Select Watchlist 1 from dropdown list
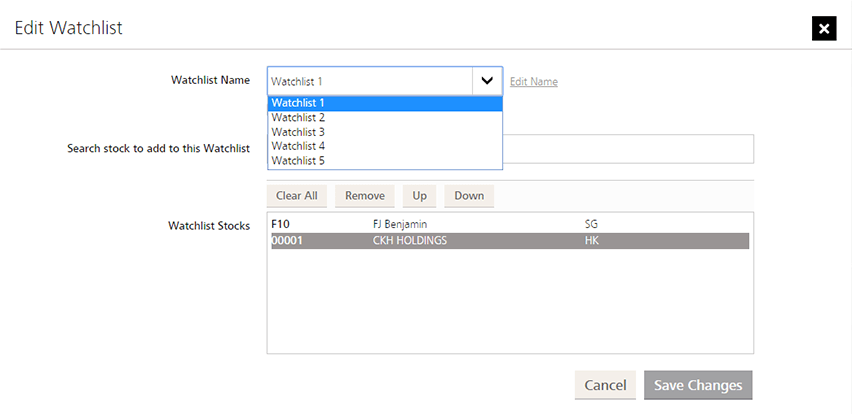The image size is (852, 415). click(x=385, y=103)
